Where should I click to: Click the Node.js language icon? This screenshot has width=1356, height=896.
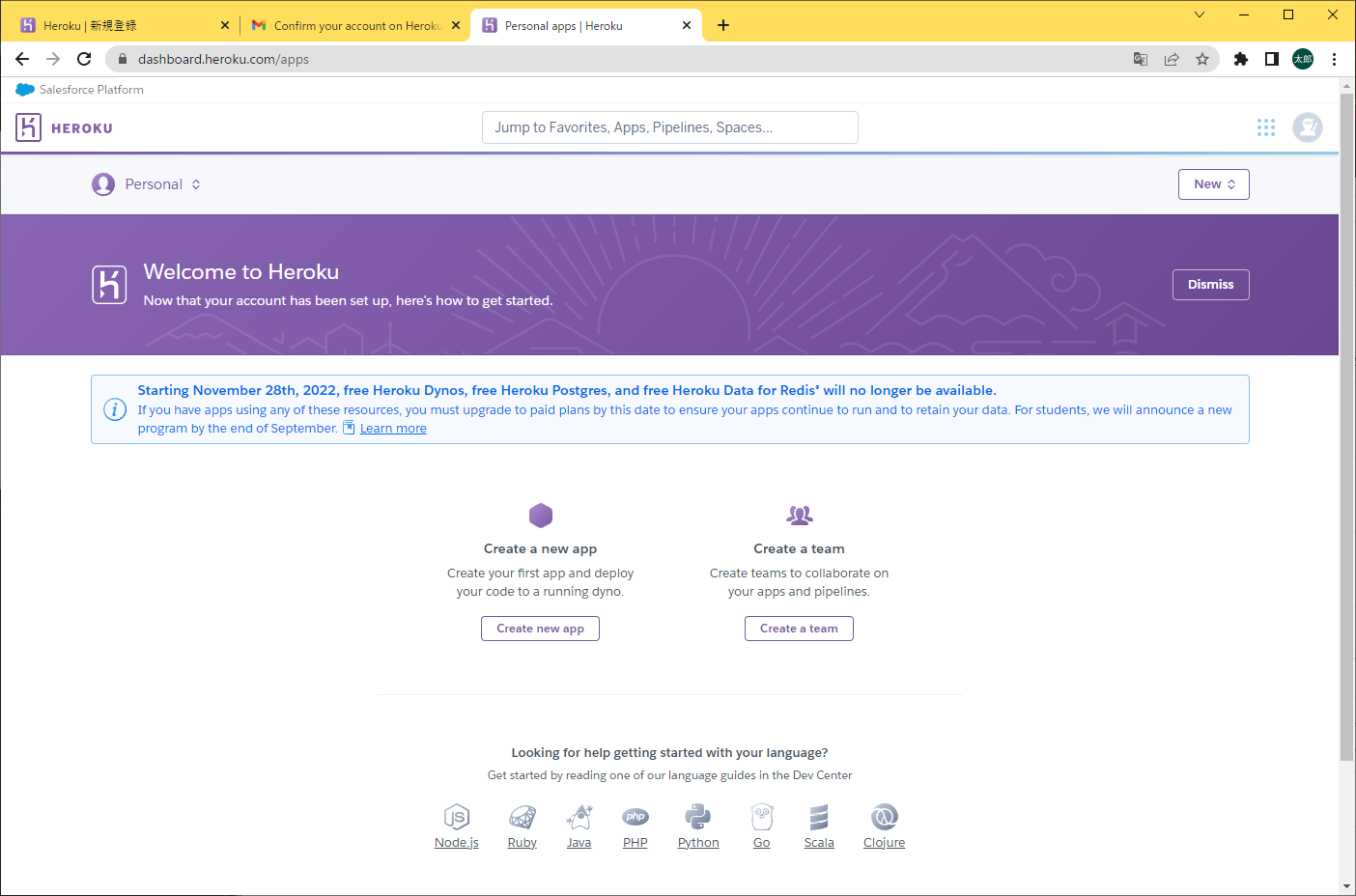[457, 818]
